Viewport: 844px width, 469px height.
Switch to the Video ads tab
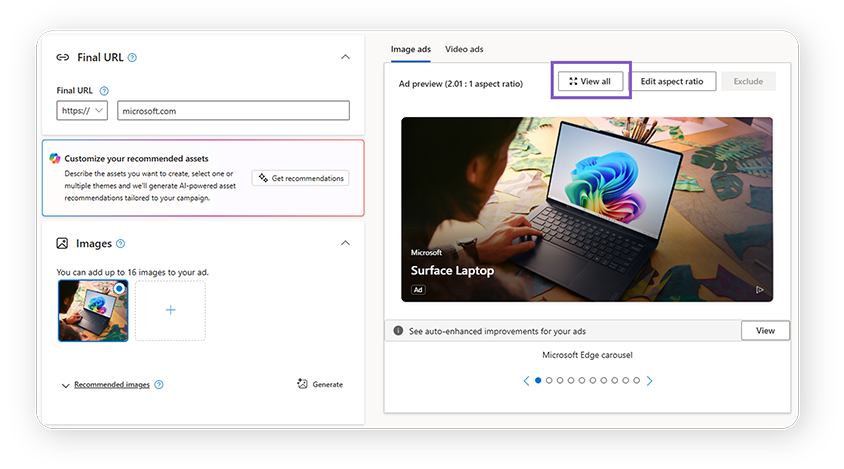tap(464, 49)
